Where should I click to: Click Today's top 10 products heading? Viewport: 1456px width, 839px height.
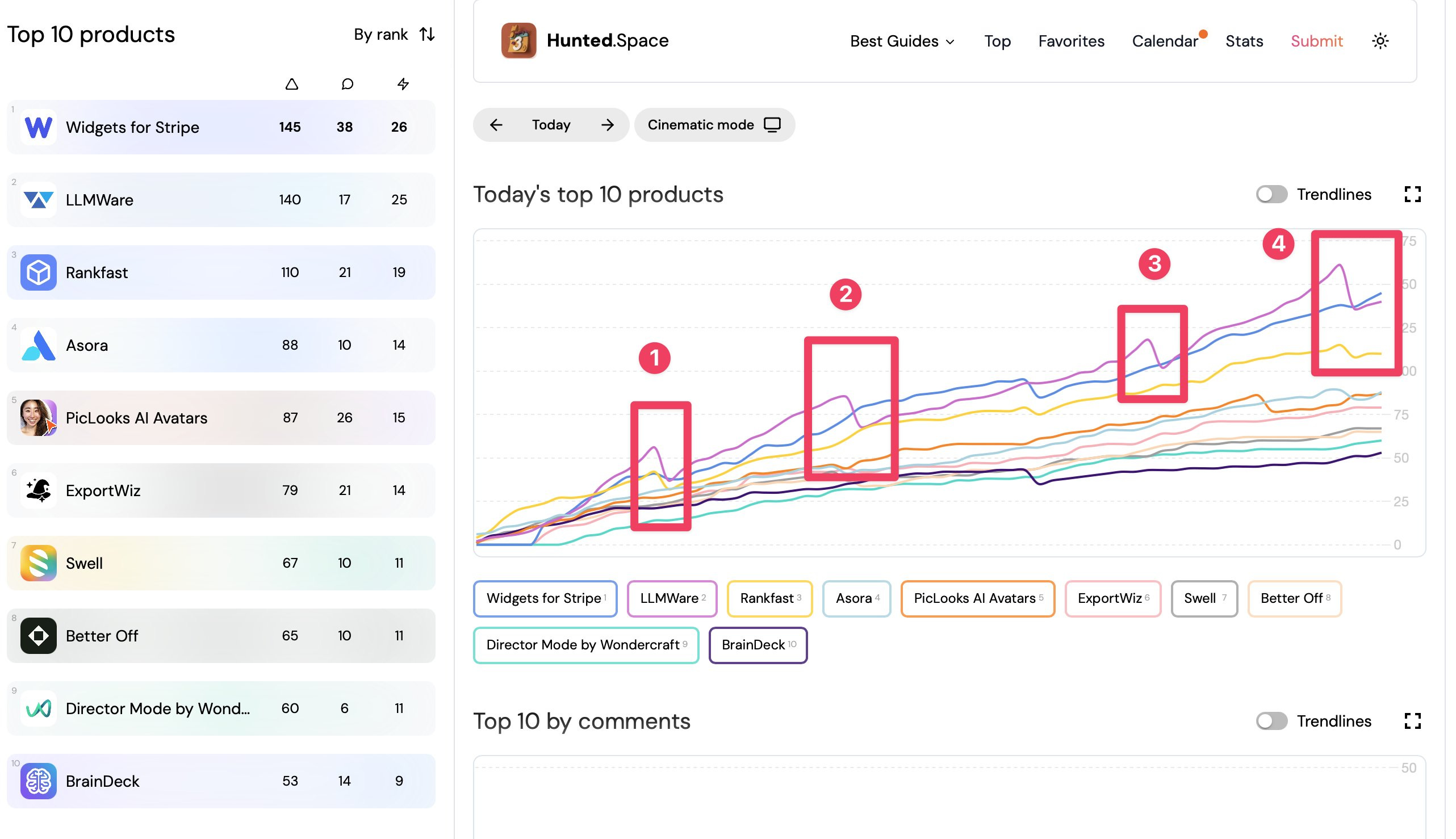599,195
